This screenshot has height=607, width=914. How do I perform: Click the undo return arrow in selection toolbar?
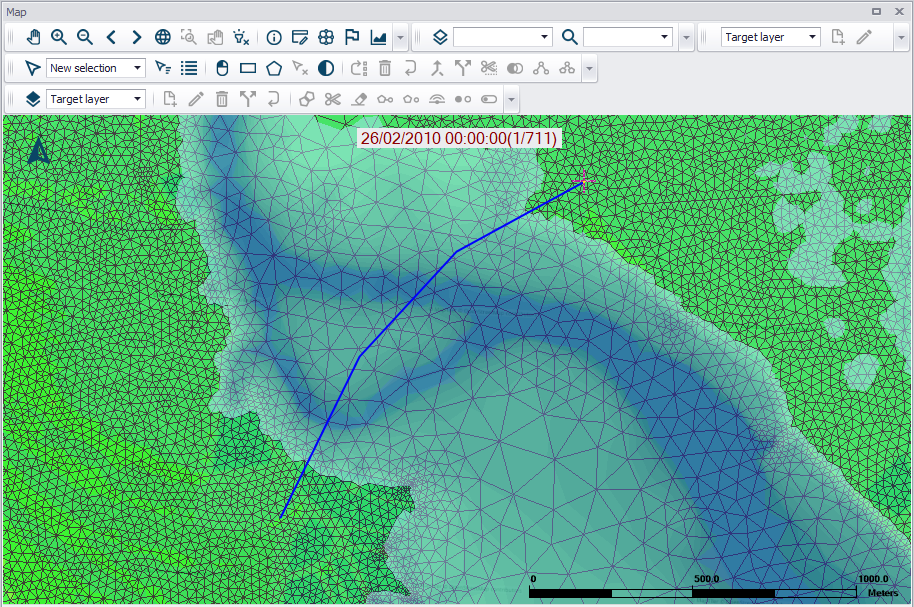pyautogui.click(x=410, y=68)
